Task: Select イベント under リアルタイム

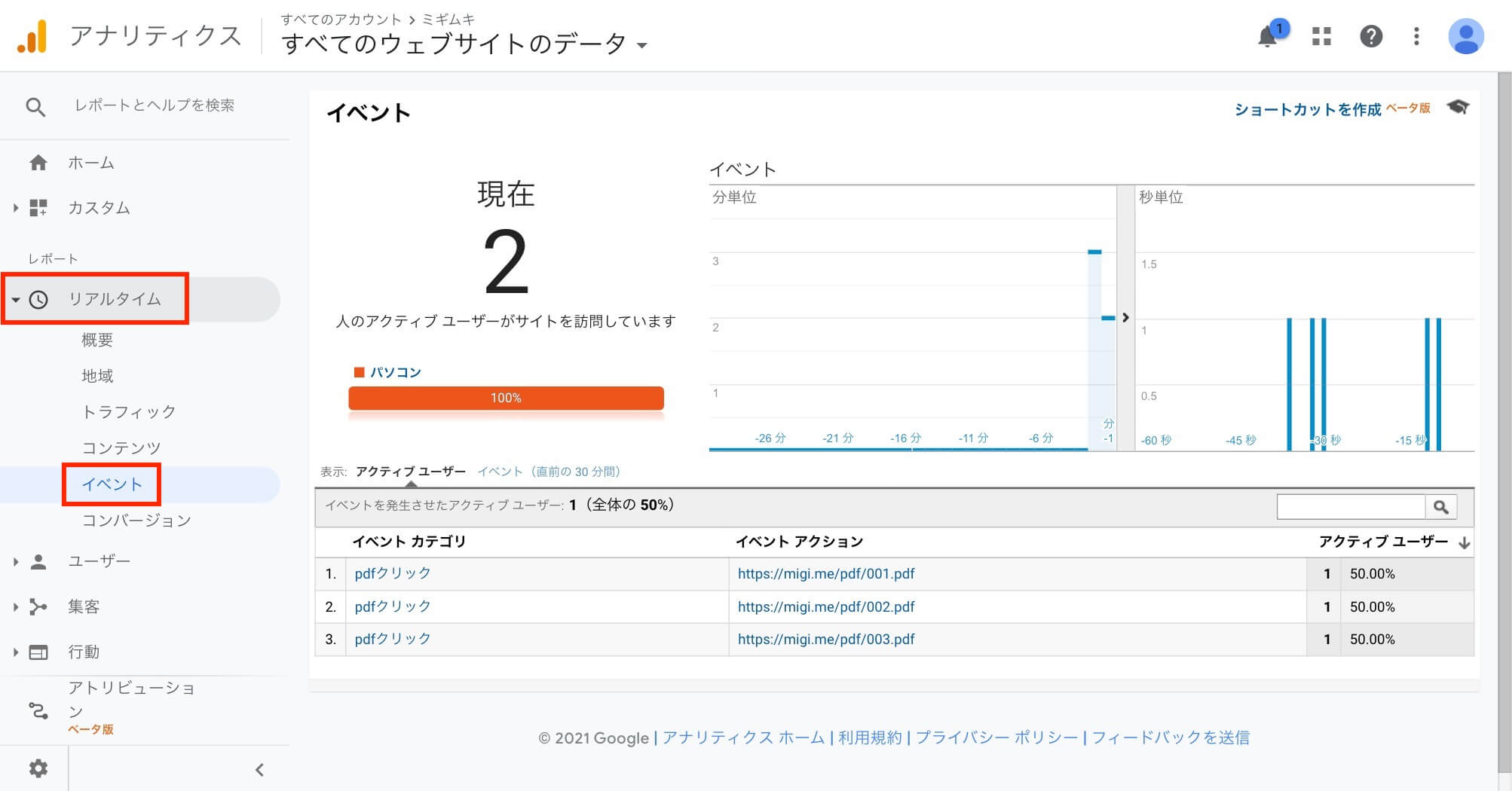Action: pyautogui.click(x=112, y=484)
